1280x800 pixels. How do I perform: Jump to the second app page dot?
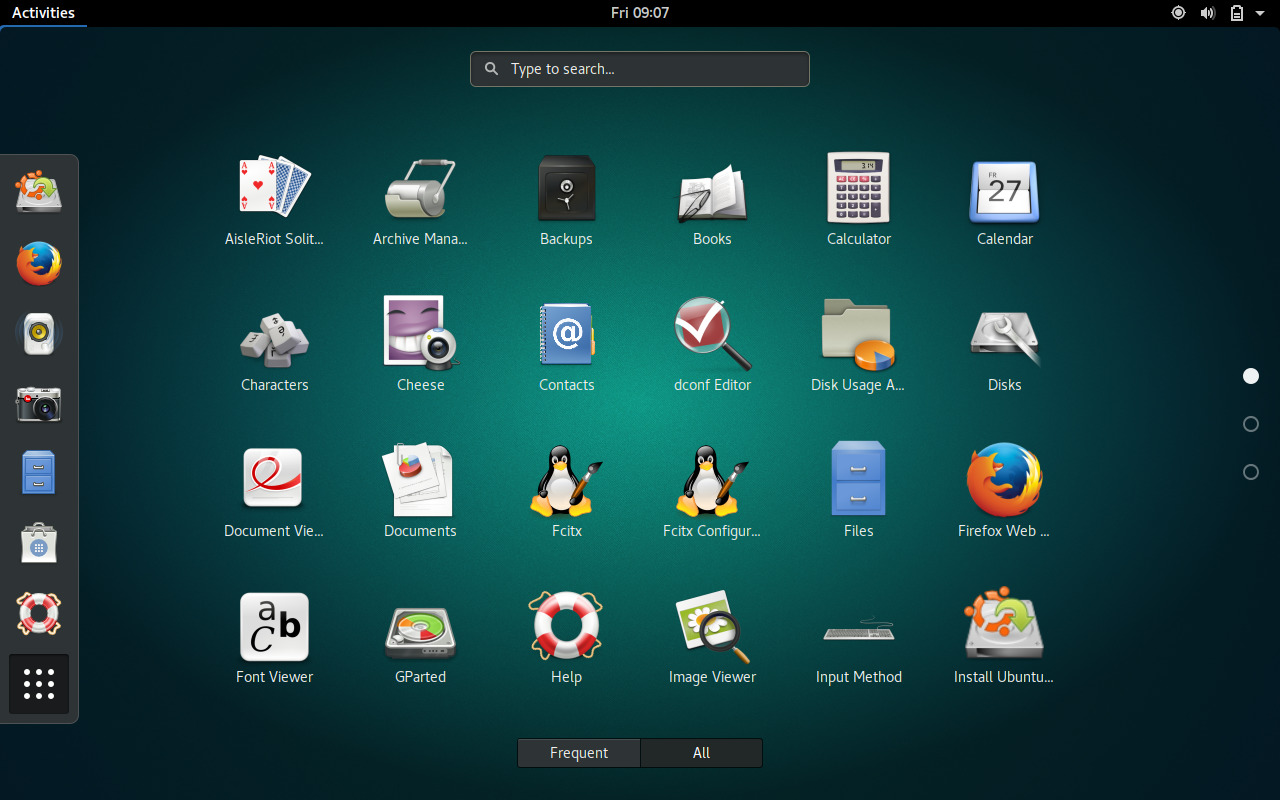pos(1250,423)
